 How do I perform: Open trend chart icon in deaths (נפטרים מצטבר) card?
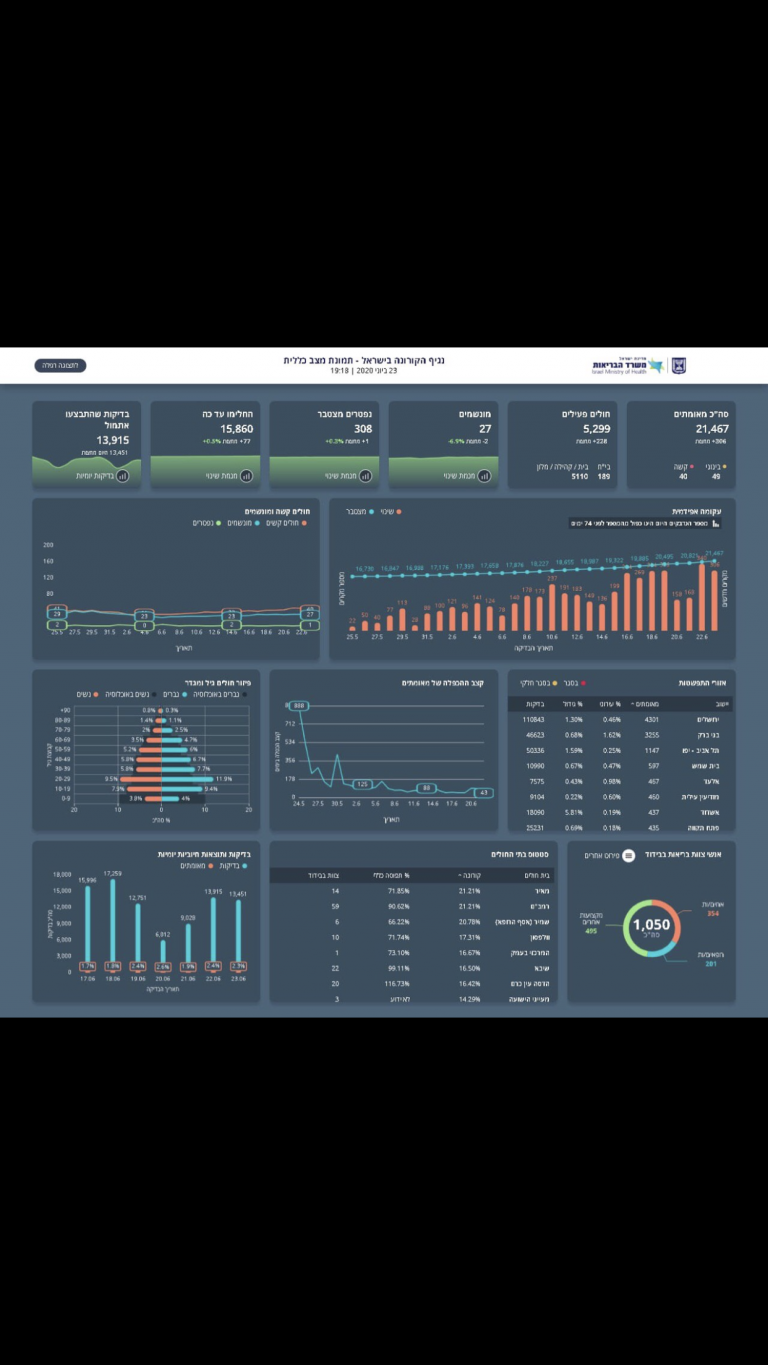[365, 476]
